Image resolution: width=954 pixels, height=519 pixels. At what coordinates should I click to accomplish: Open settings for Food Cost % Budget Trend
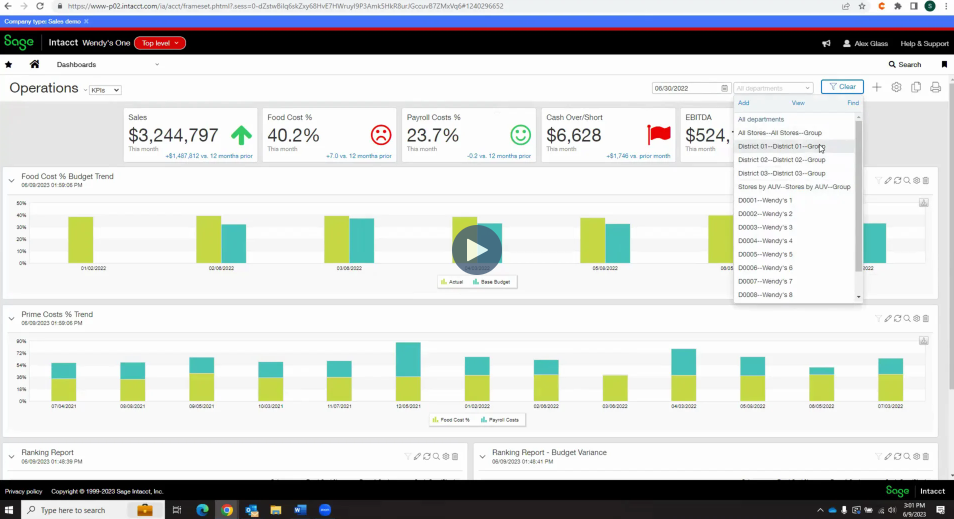click(916, 181)
